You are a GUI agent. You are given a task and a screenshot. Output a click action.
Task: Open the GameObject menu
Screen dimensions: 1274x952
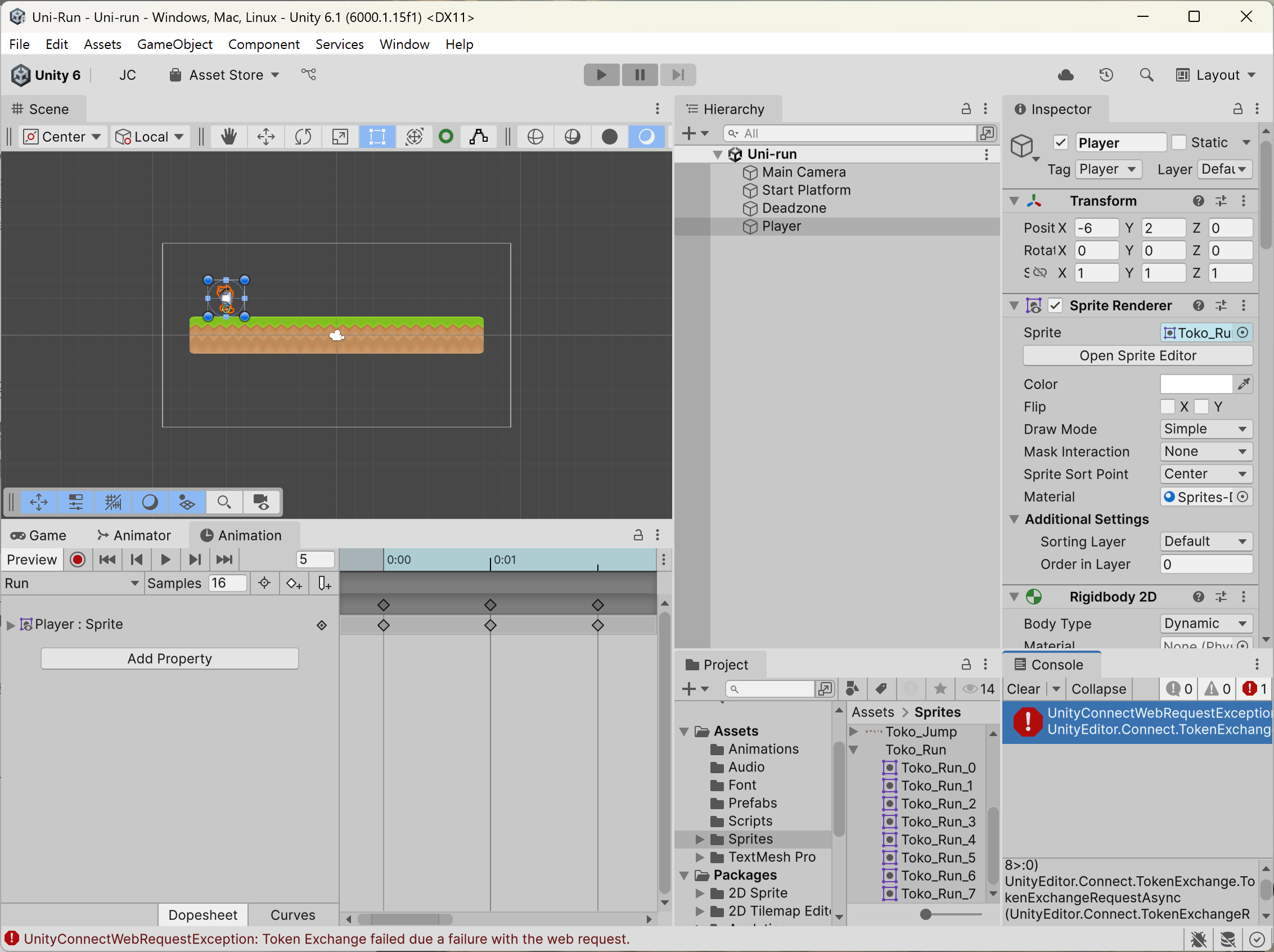click(x=174, y=44)
